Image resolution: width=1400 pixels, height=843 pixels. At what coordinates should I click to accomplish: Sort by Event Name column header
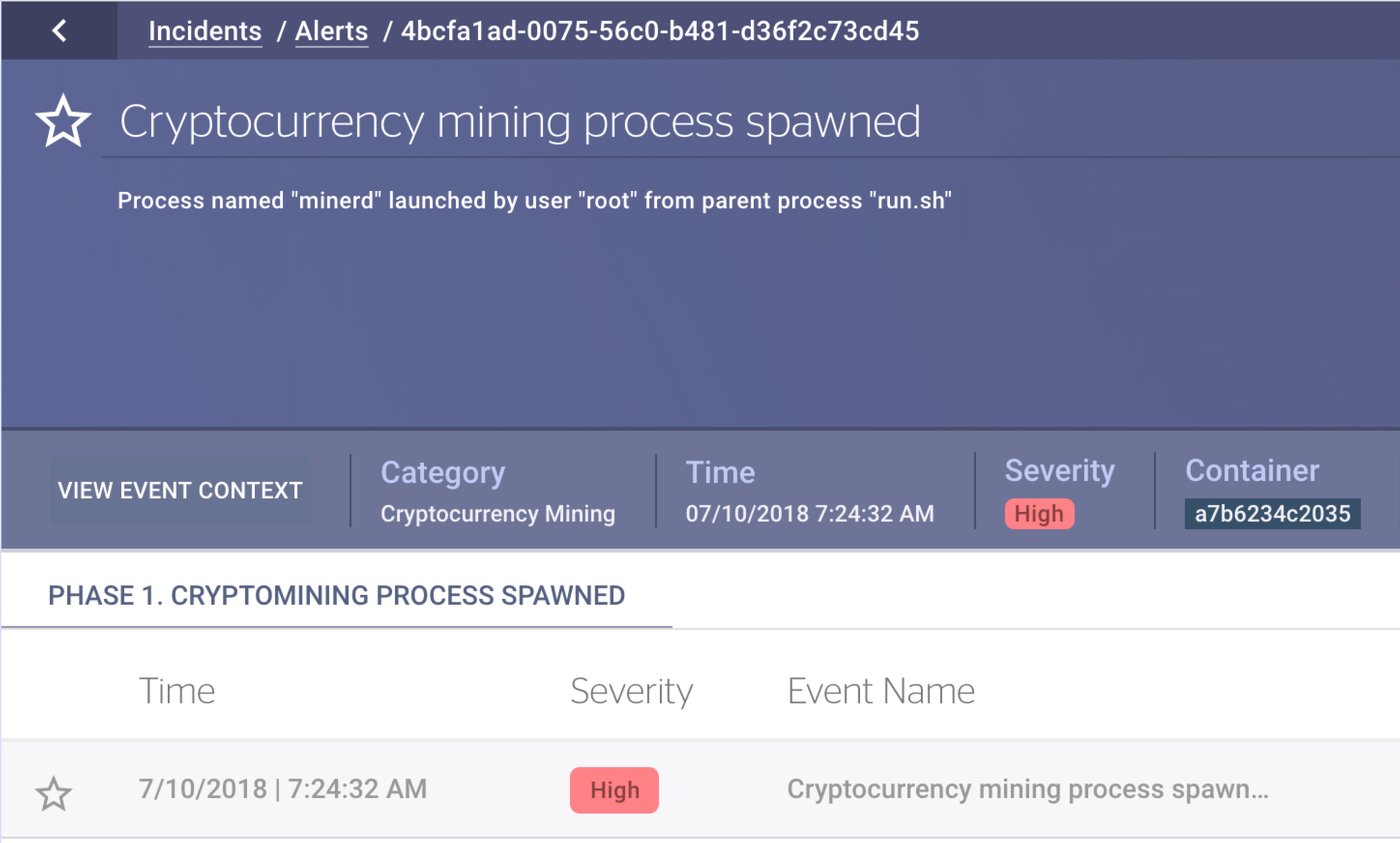881,691
